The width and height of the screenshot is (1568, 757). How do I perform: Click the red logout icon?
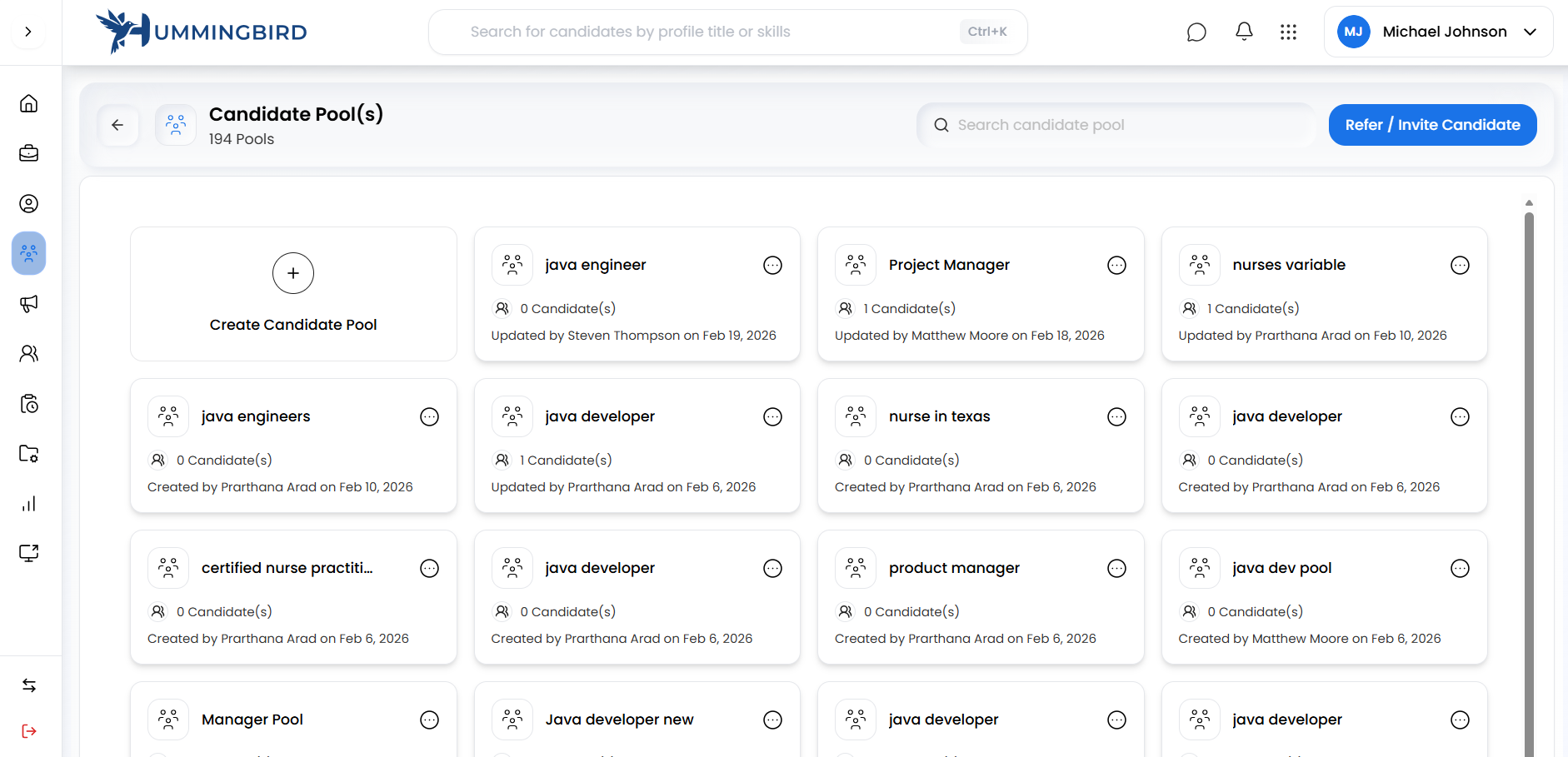[28, 731]
